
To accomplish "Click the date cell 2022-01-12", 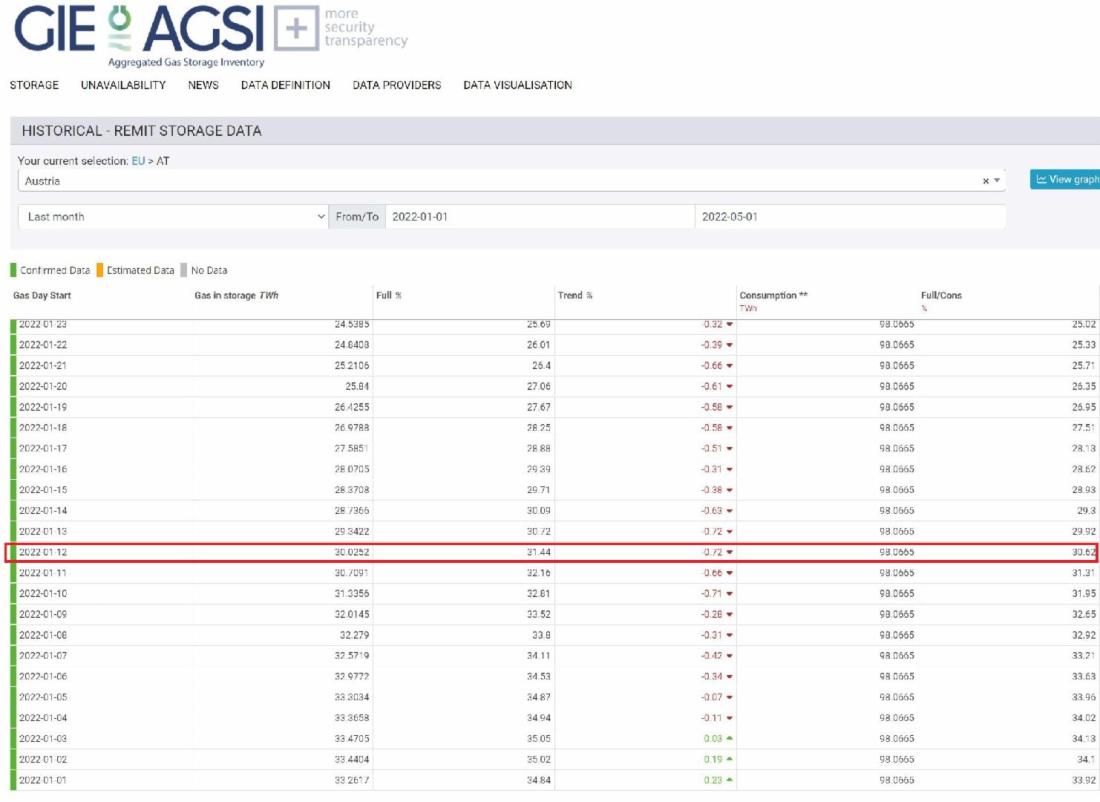I will coord(43,552).
